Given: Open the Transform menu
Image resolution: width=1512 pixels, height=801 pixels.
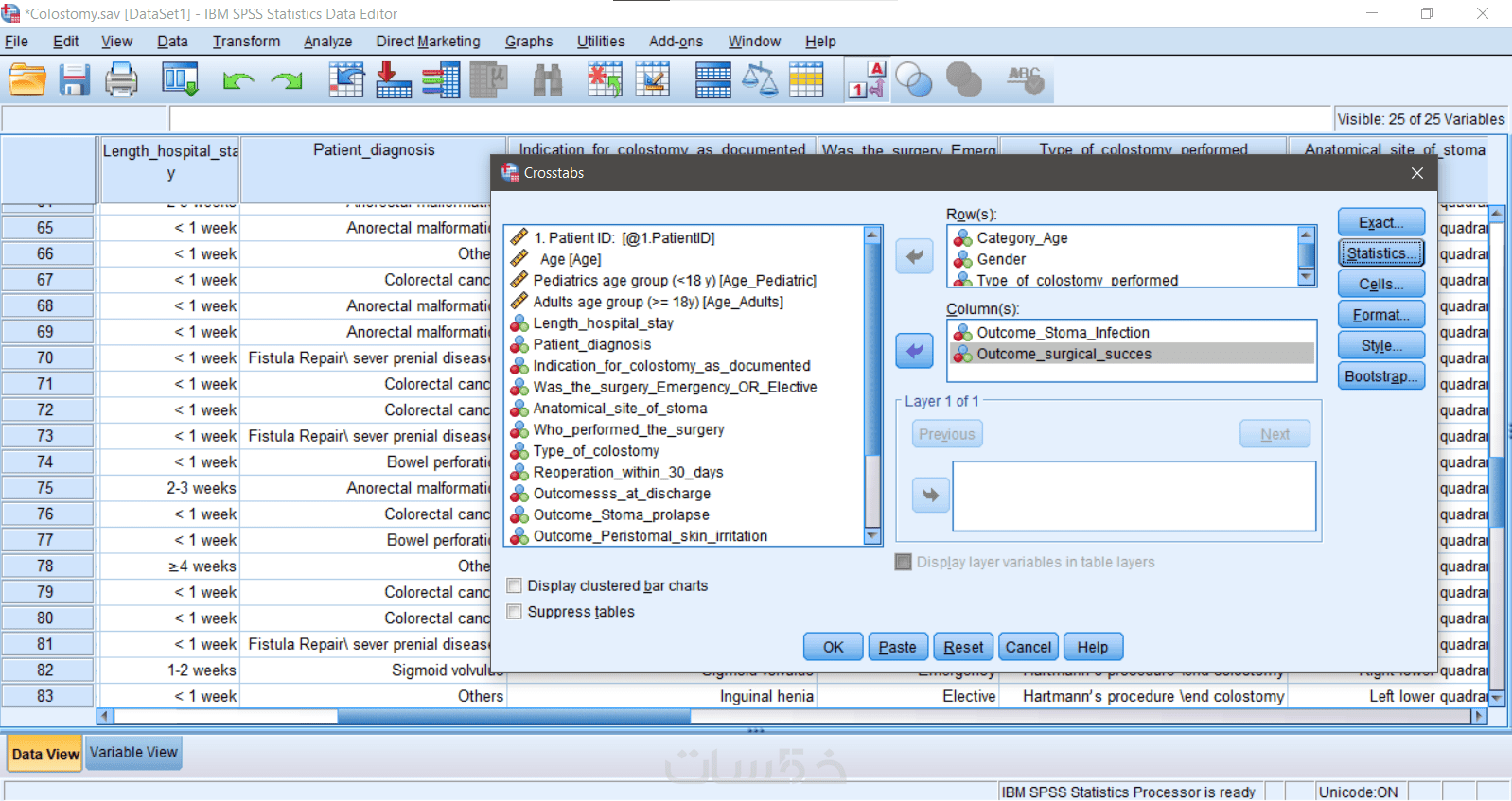Looking at the screenshot, I should [x=246, y=42].
